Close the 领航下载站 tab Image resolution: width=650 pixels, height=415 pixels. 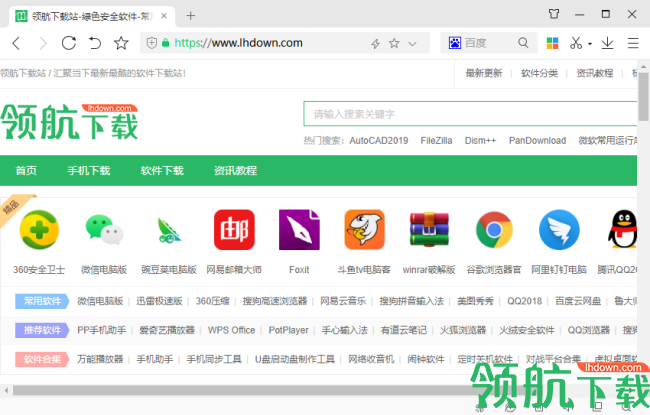pos(164,16)
